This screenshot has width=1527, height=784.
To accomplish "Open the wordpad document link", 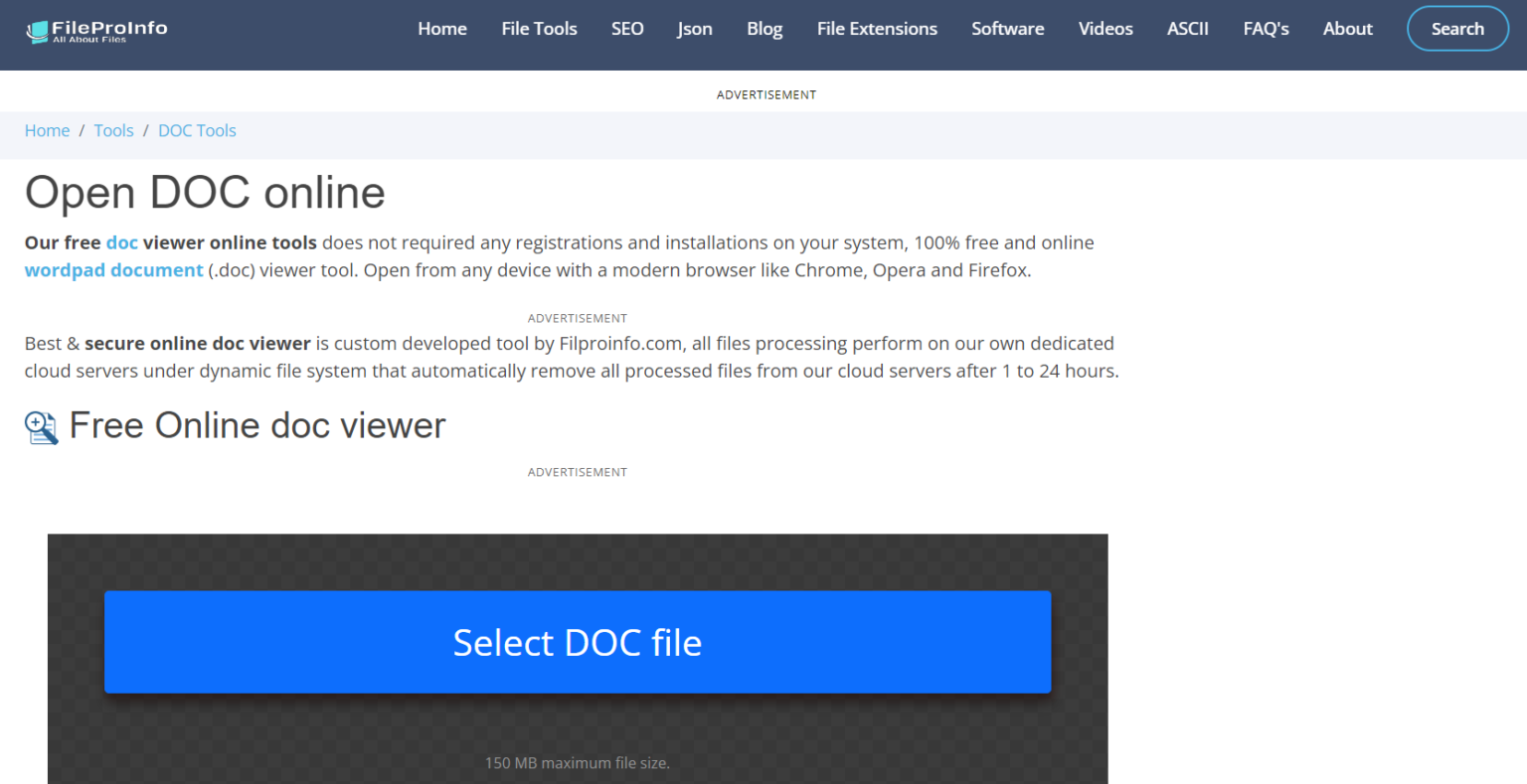I will click(113, 269).
